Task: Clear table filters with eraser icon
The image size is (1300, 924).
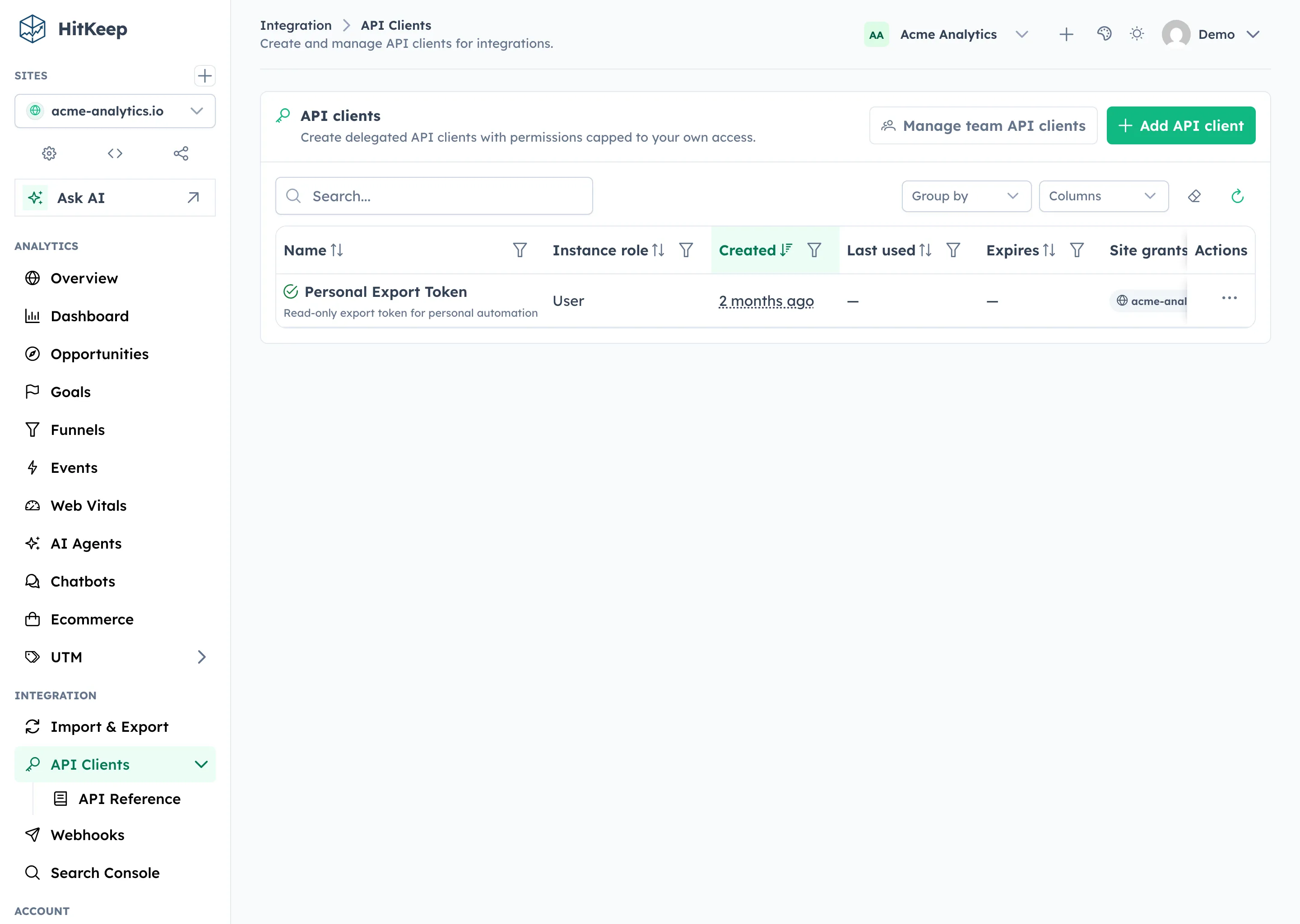Action: point(1194,196)
